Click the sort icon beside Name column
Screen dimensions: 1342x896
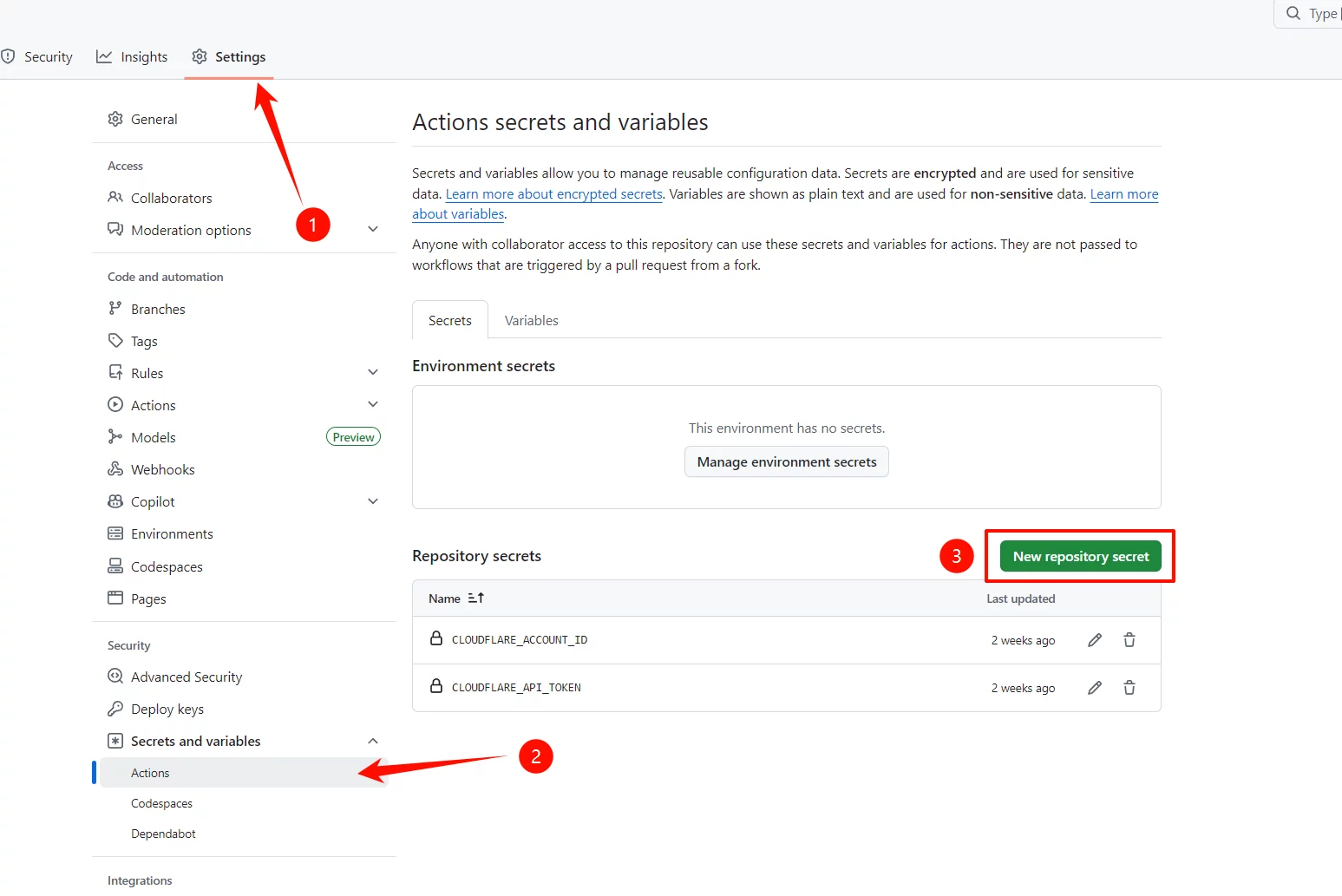tap(475, 598)
